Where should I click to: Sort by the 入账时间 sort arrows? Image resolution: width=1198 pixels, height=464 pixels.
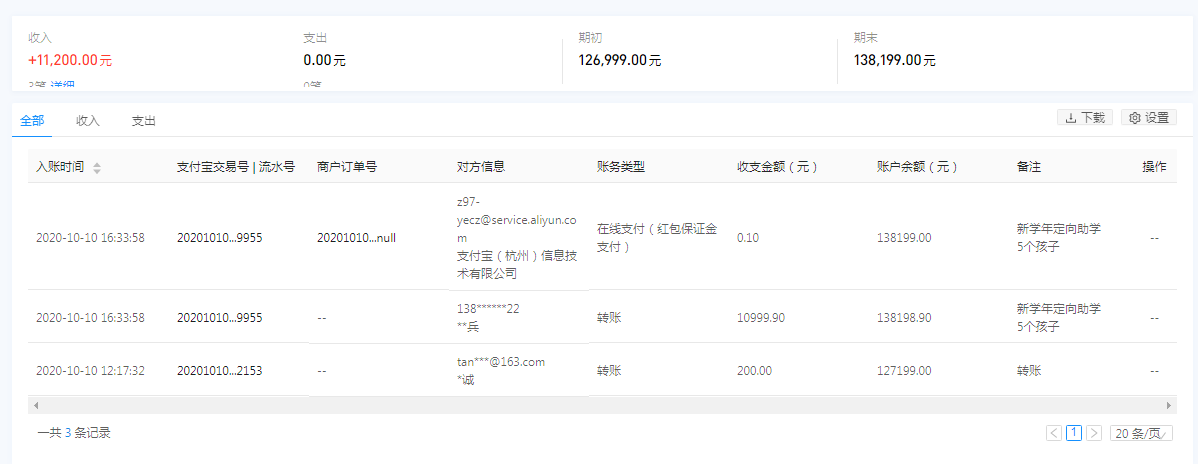(x=97, y=168)
